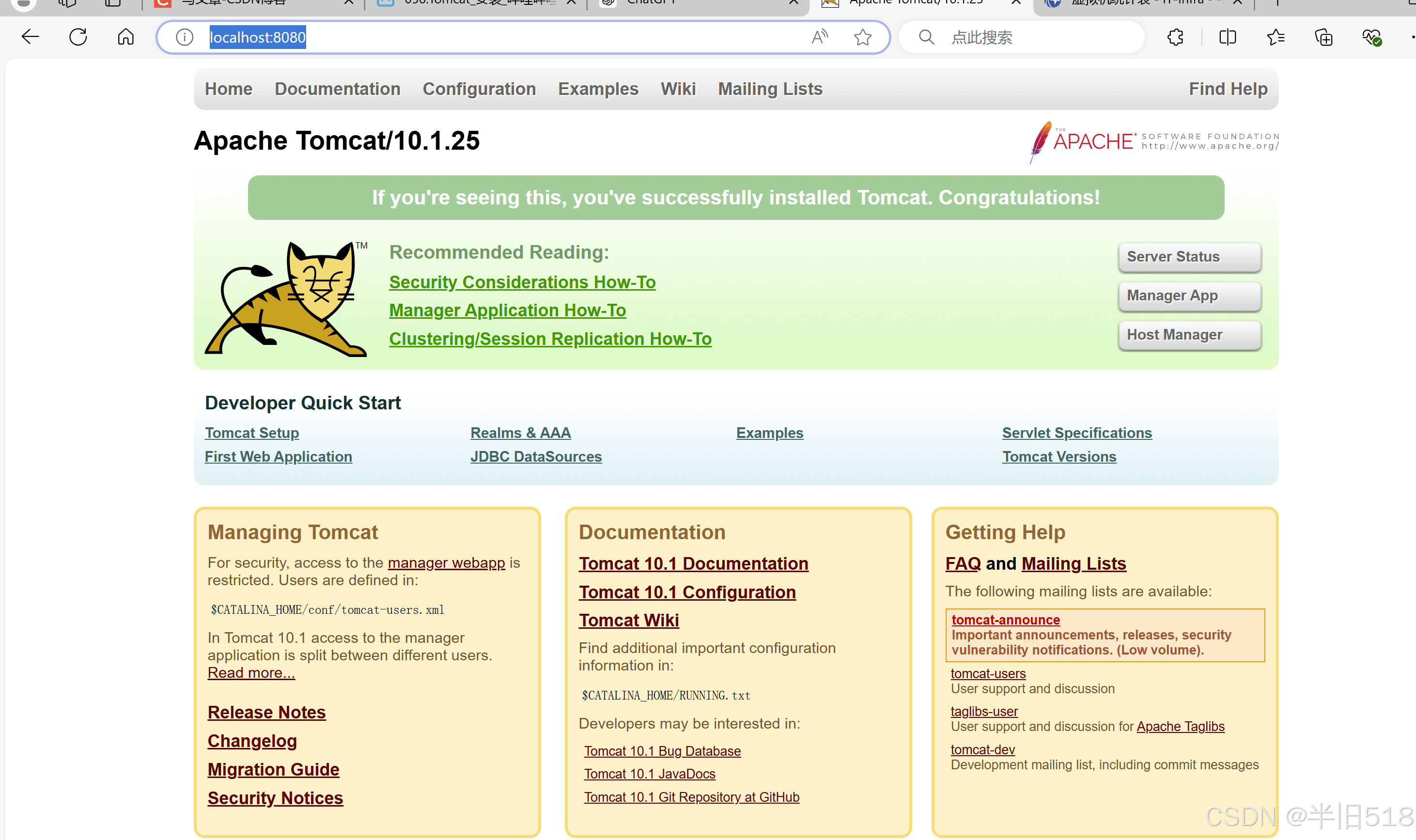This screenshot has width=1416, height=840.
Task: Open the Tomcat Setup link
Action: point(252,433)
